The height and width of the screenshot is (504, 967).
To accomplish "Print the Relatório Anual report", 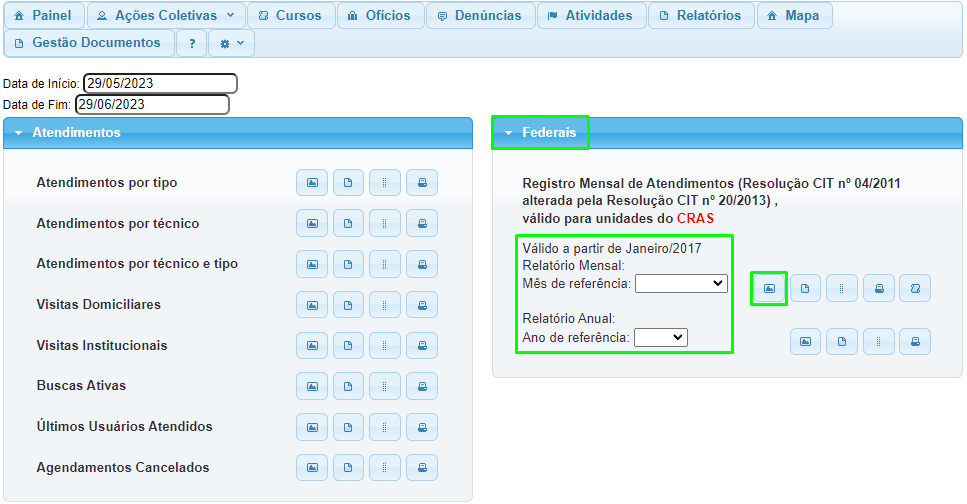I will [x=915, y=342].
